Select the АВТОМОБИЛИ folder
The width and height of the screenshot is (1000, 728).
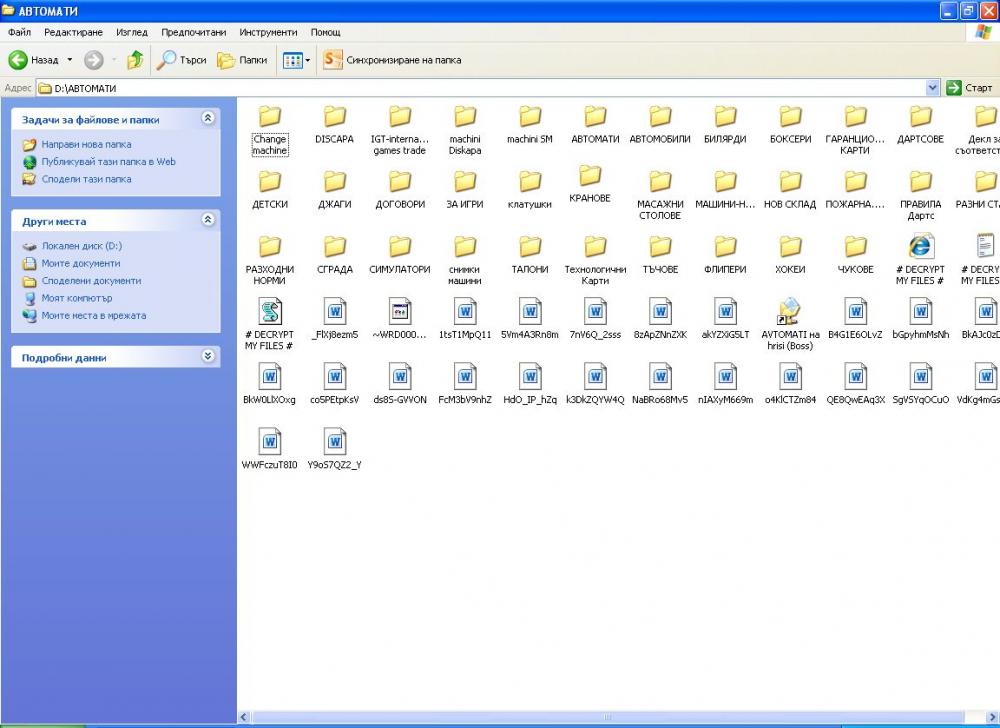660,125
